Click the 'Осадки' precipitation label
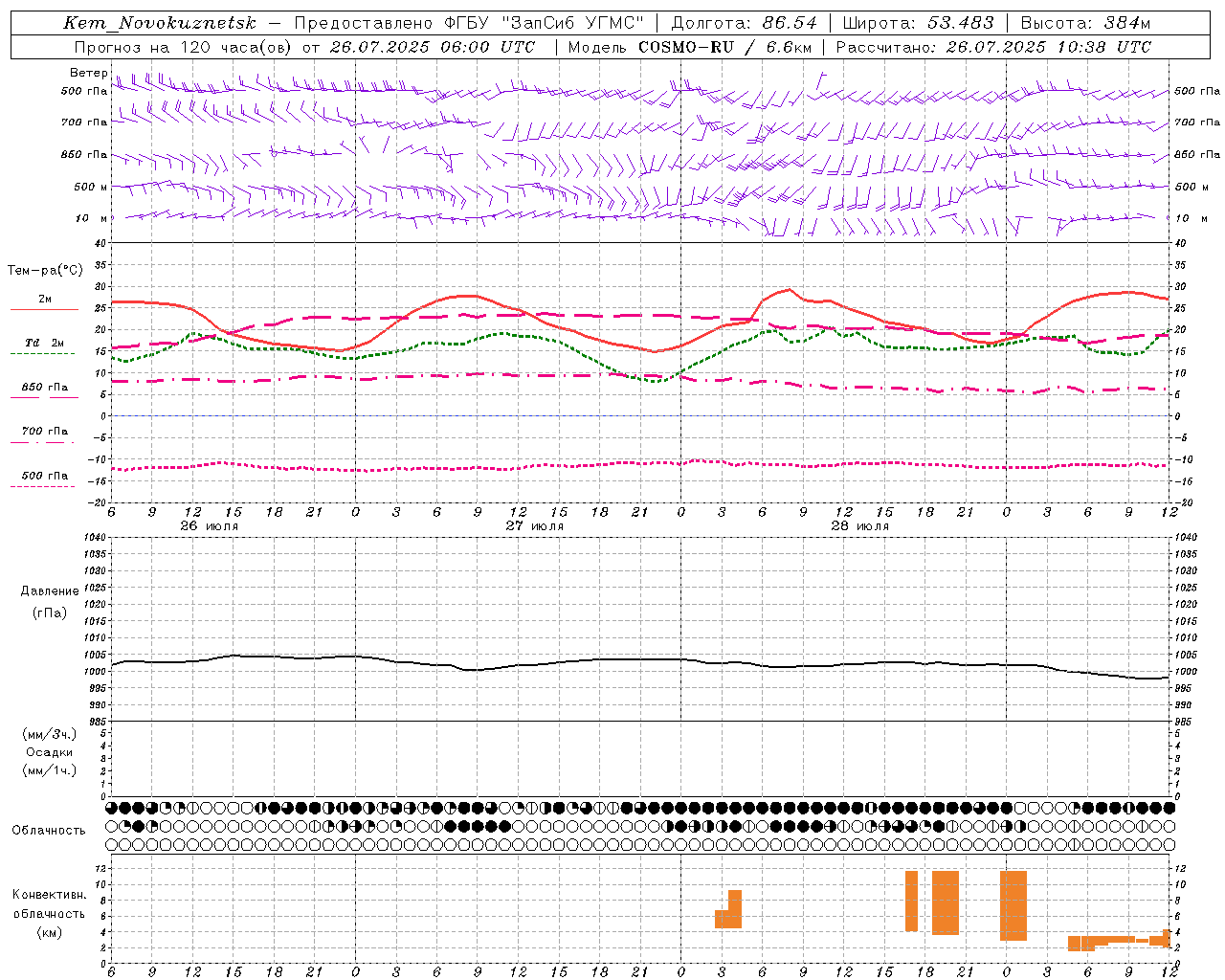The width and height of the screenshot is (1225, 980). (50, 752)
